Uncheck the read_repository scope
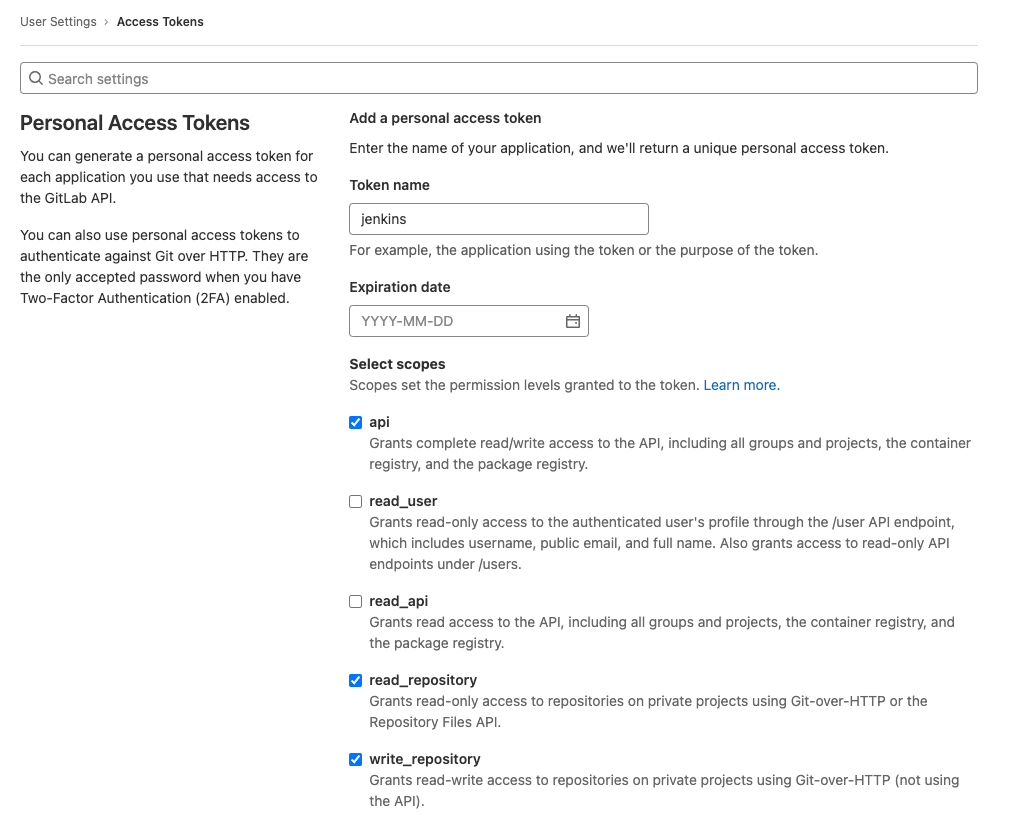Viewport: 1015px width, 819px height. (355, 680)
